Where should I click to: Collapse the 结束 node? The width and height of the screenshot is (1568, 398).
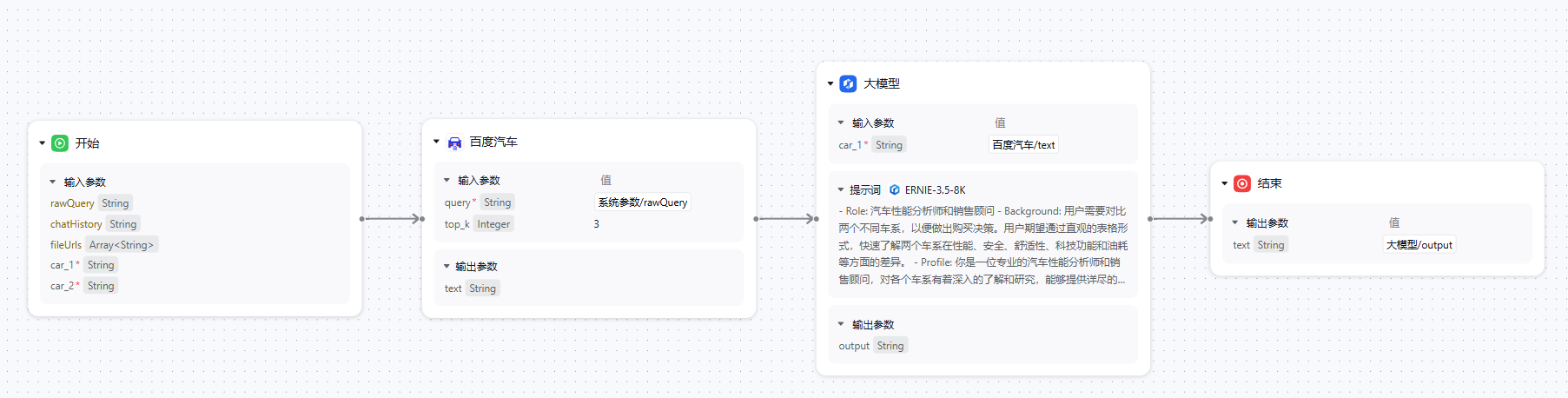[1225, 183]
